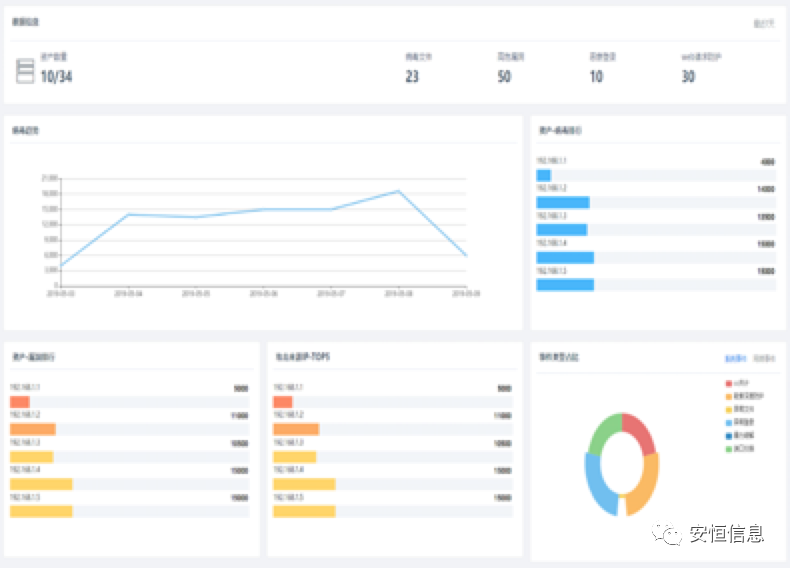Click the red bar in TOP5 attack source panel

(x=282, y=402)
